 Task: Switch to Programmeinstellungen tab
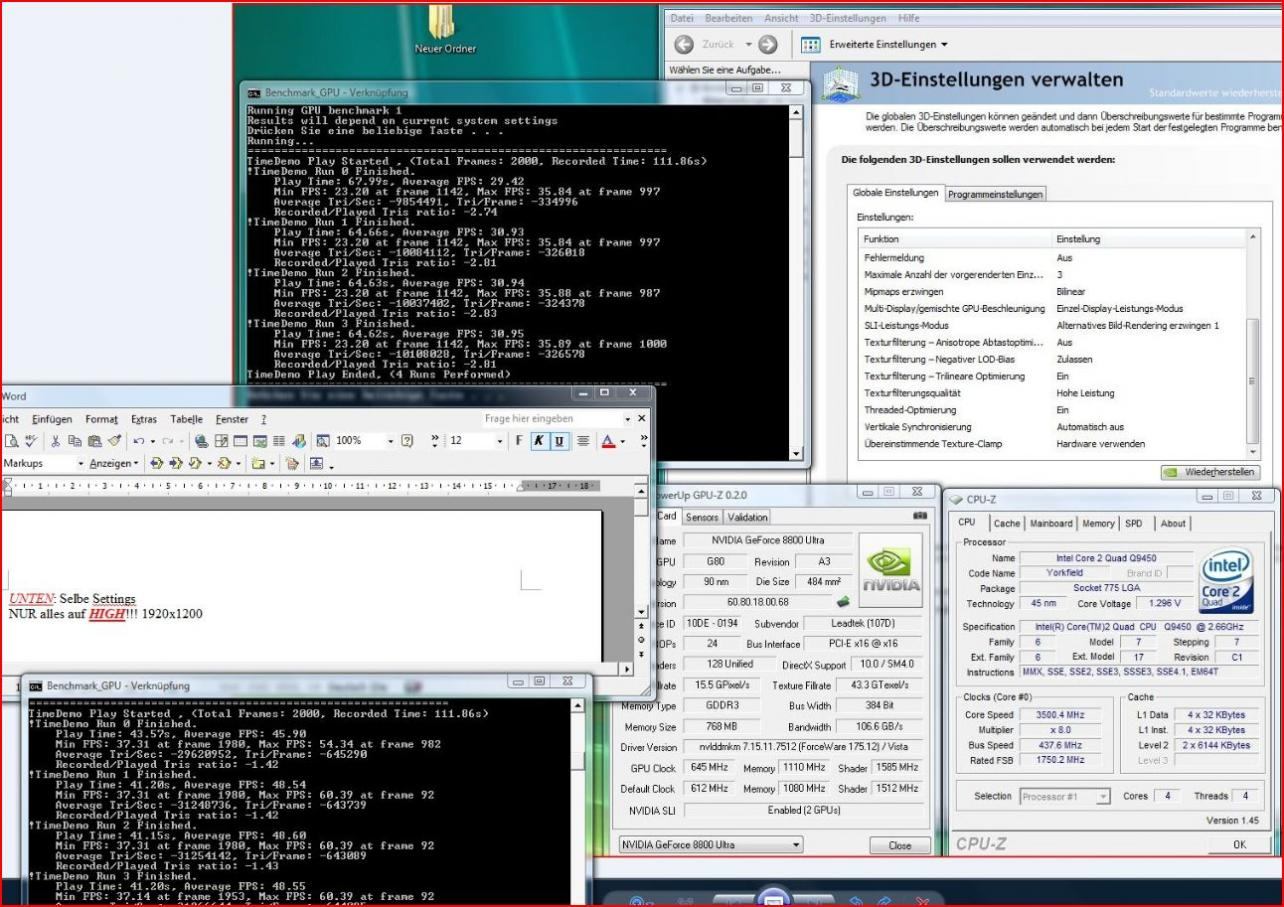pos(995,194)
